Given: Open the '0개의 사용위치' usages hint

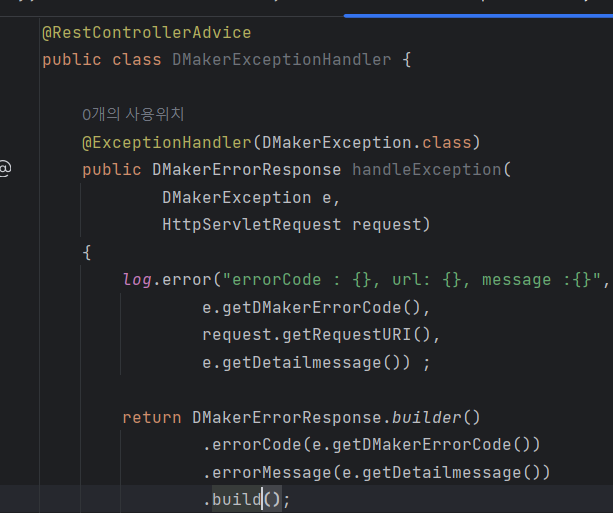Looking at the screenshot, I should [133, 115].
